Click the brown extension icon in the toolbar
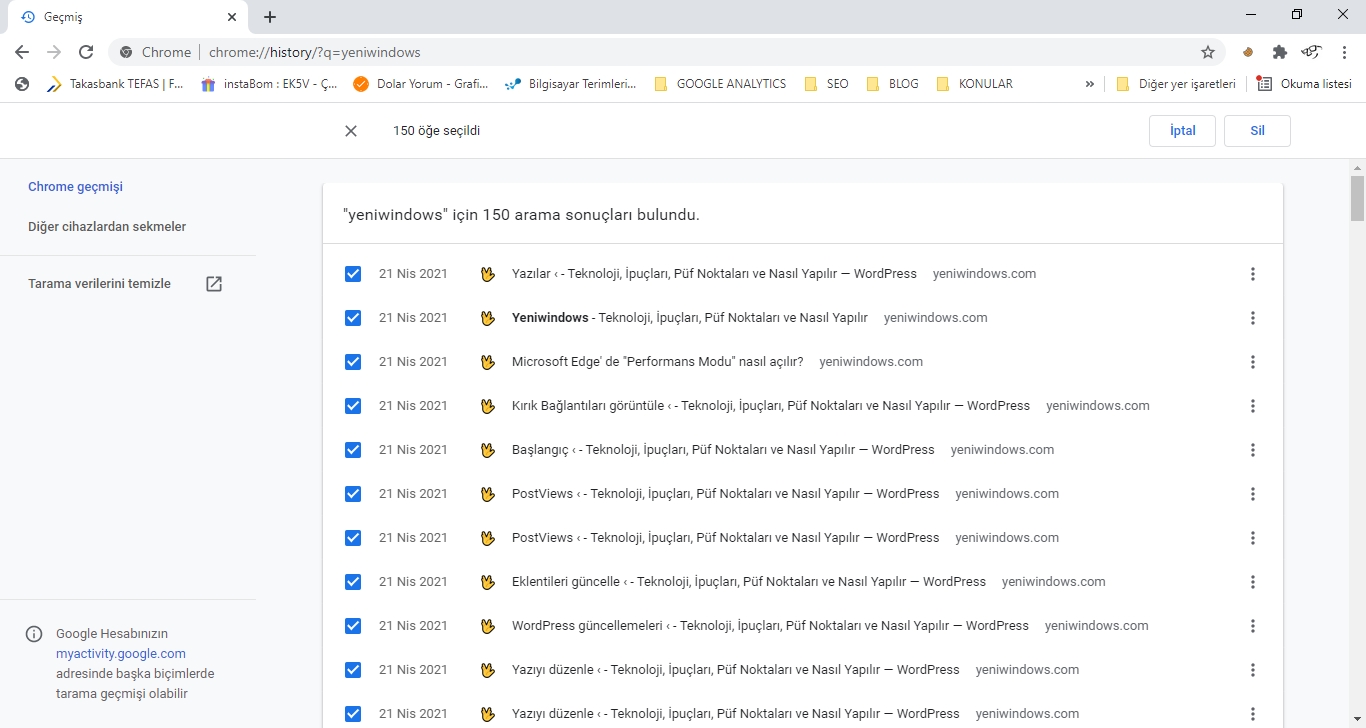 tap(1248, 52)
